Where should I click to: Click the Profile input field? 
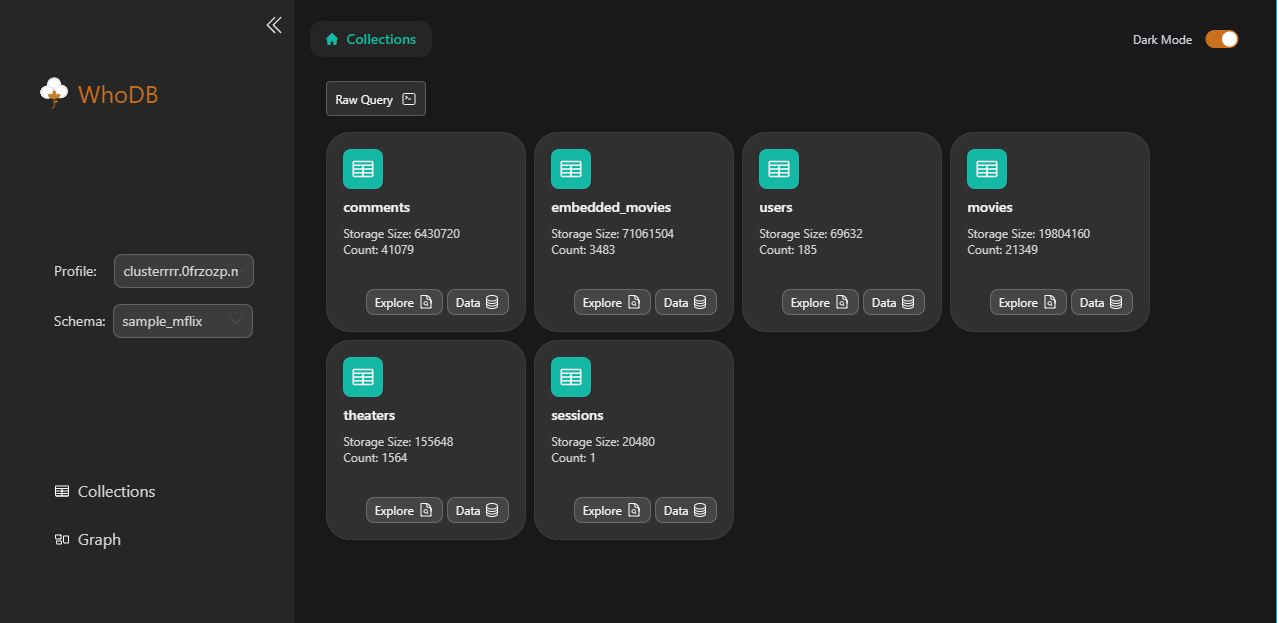[x=183, y=270]
